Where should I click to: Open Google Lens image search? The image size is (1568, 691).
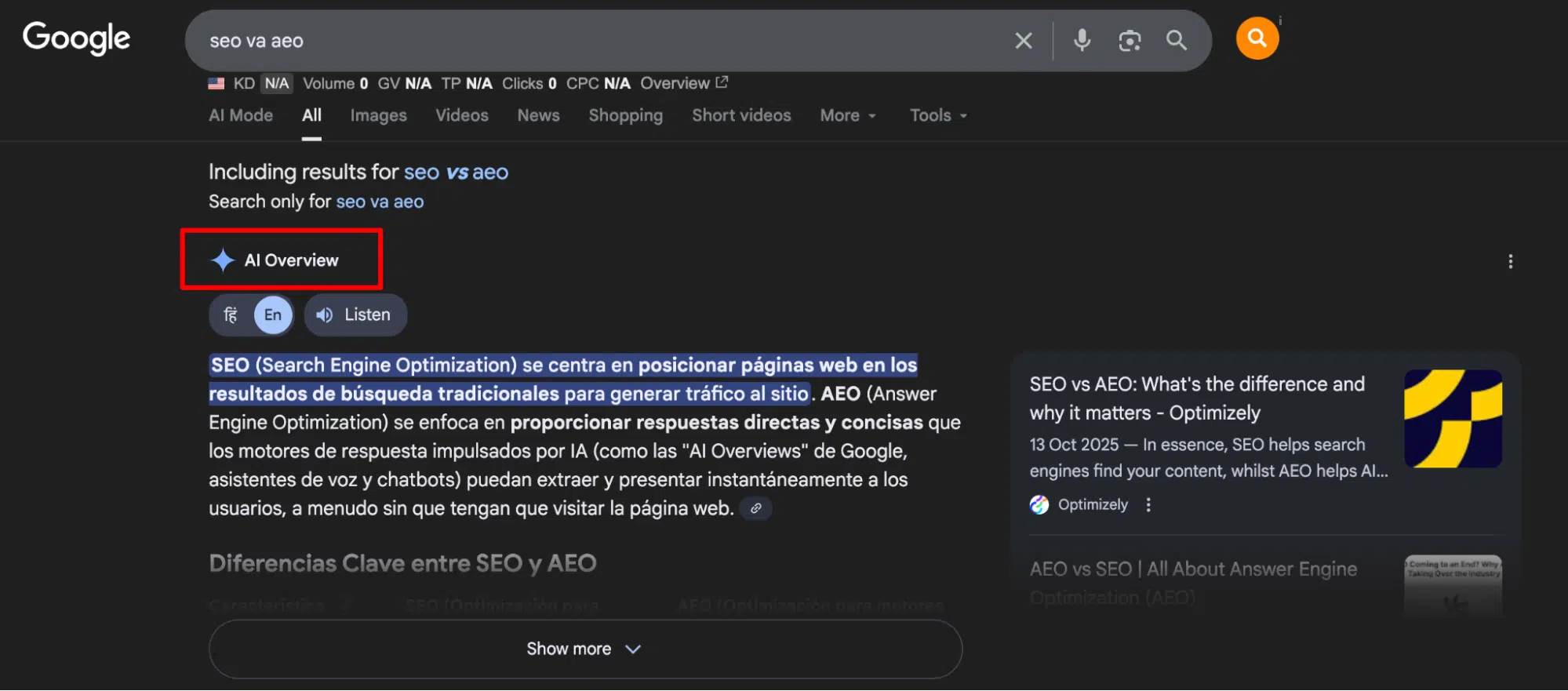(x=1129, y=41)
